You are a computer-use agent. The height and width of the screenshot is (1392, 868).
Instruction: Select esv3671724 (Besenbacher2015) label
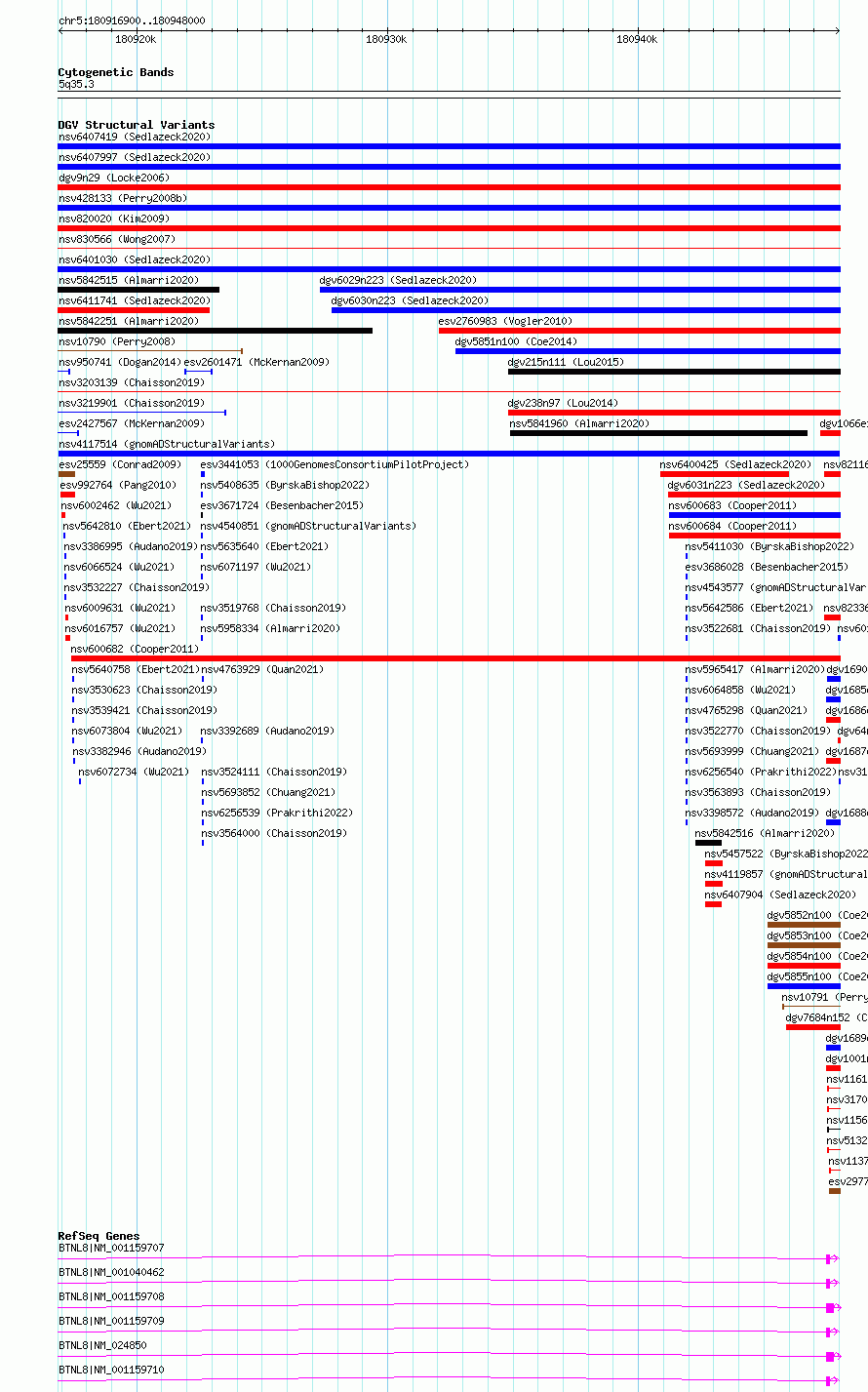[x=282, y=505]
